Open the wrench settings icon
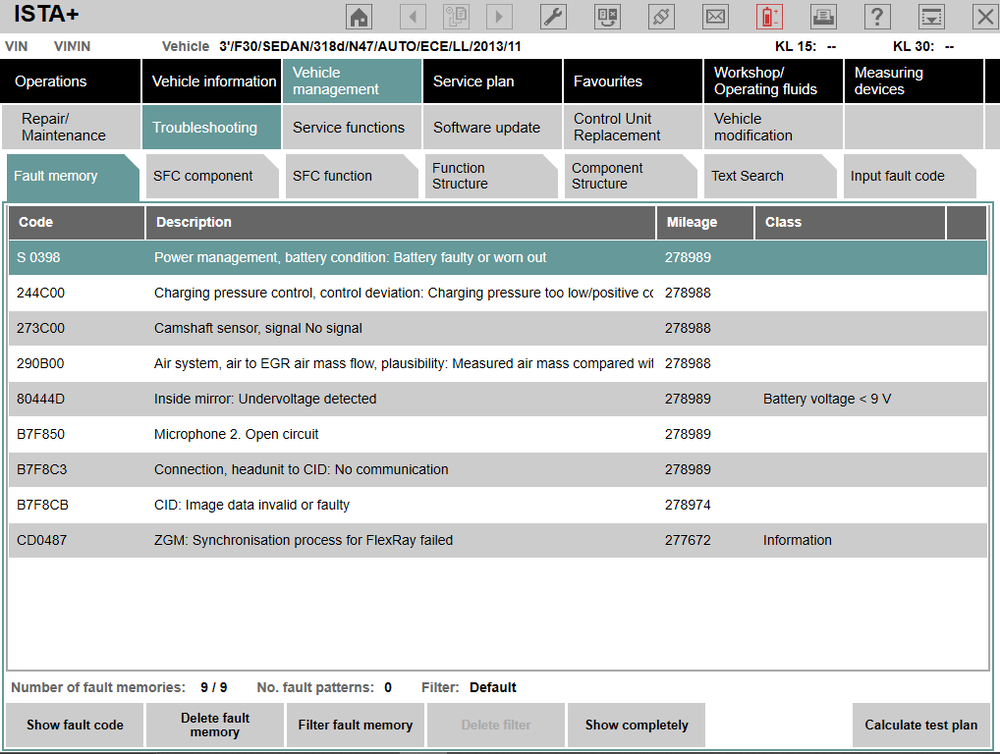Image resolution: width=1000 pixels, height=754 pixels. coord(553,17)
